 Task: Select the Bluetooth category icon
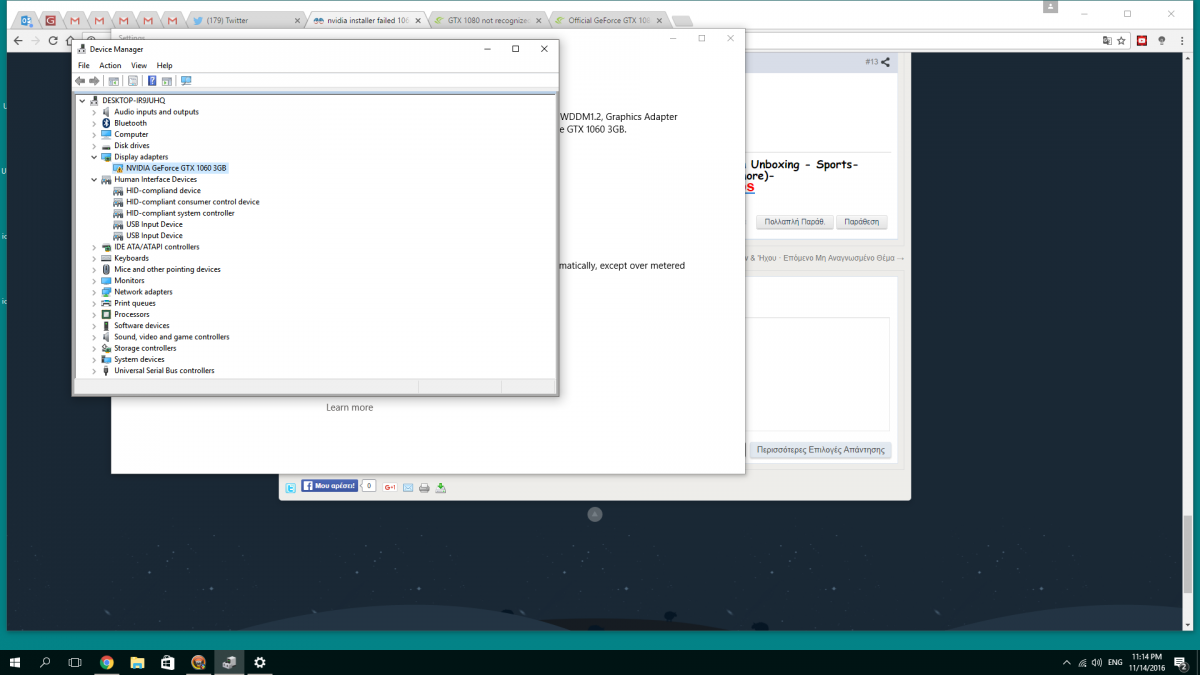click(x=107, y=123)
